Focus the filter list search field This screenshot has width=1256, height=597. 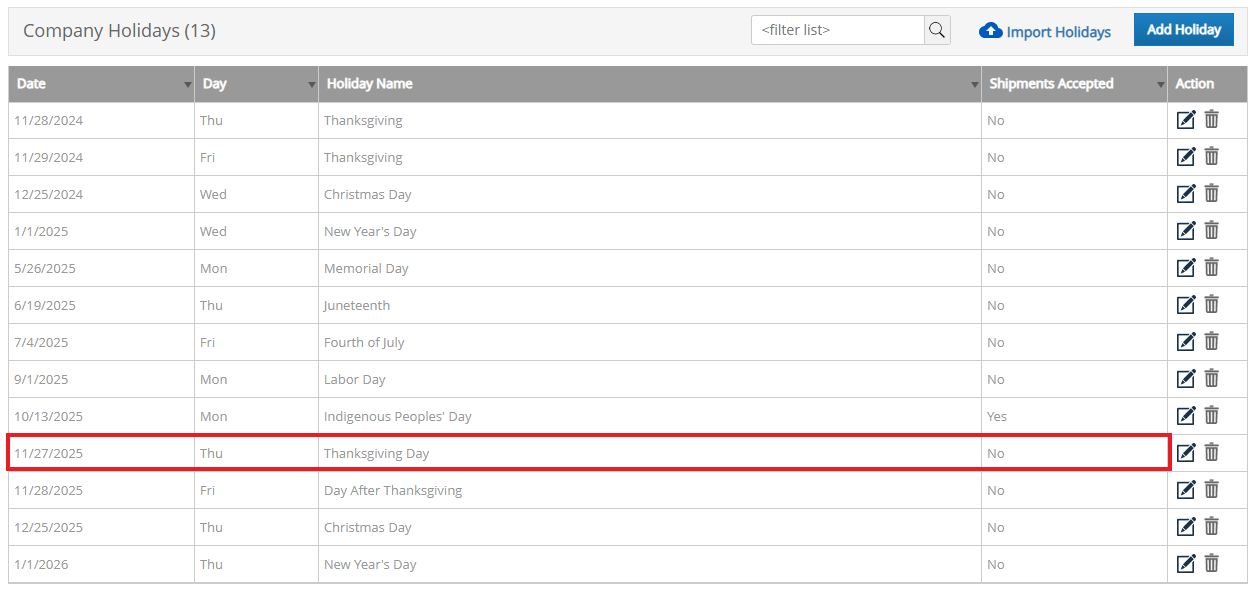[x=838, y=30]
